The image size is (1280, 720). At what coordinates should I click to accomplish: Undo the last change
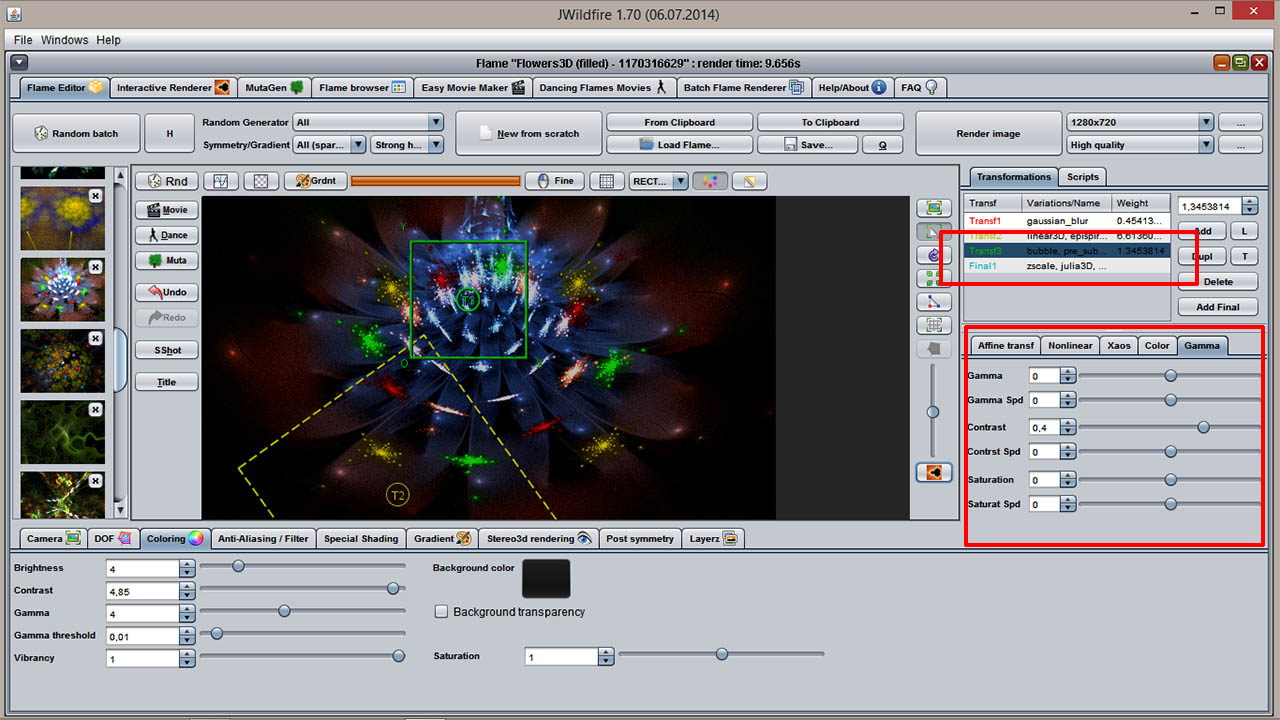click(x=167, y=292)
